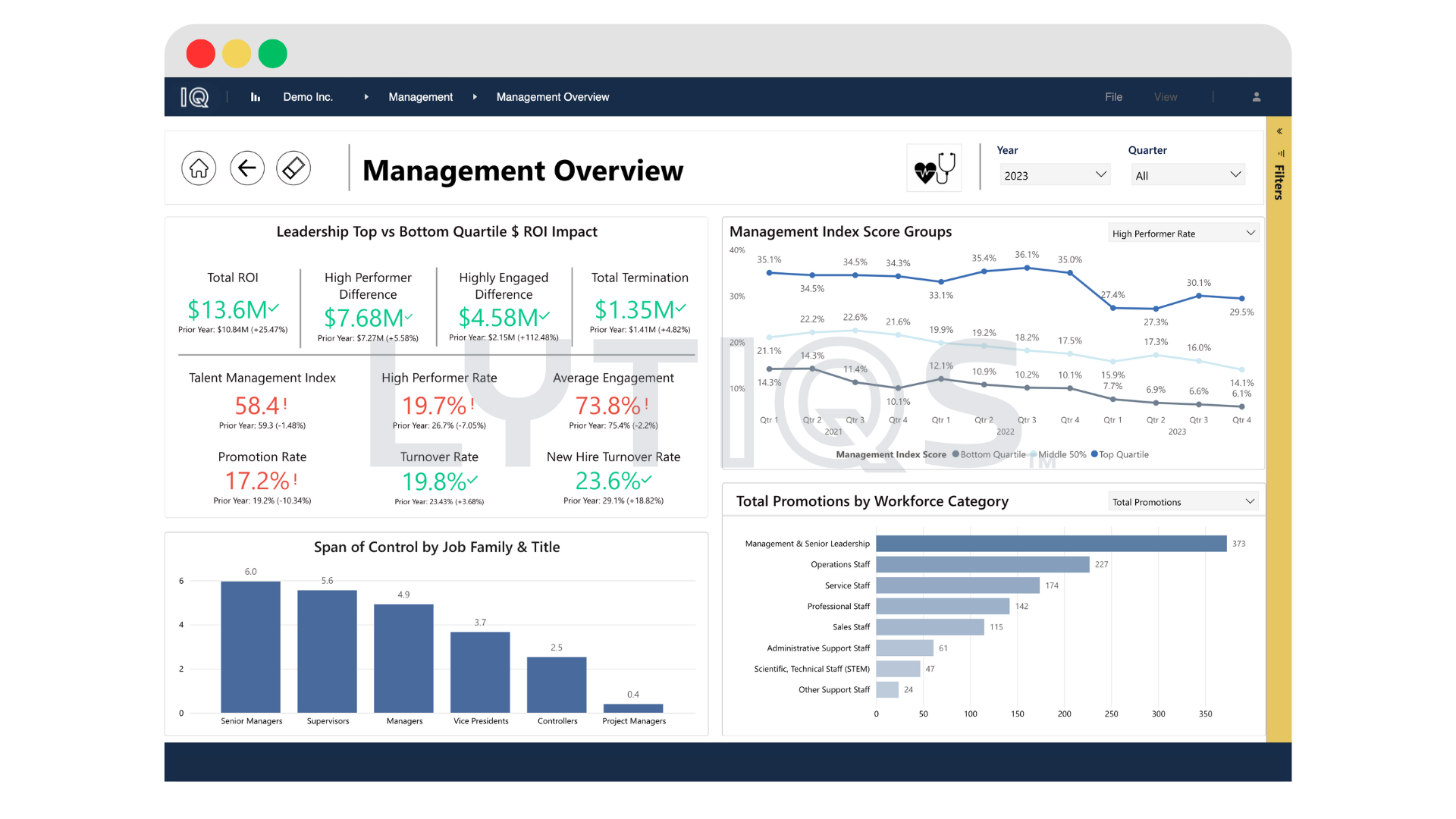Viewport: 1456px width, 819px height.
Task: Open the Total Promotions metric dropdown
Action: 1183,502
